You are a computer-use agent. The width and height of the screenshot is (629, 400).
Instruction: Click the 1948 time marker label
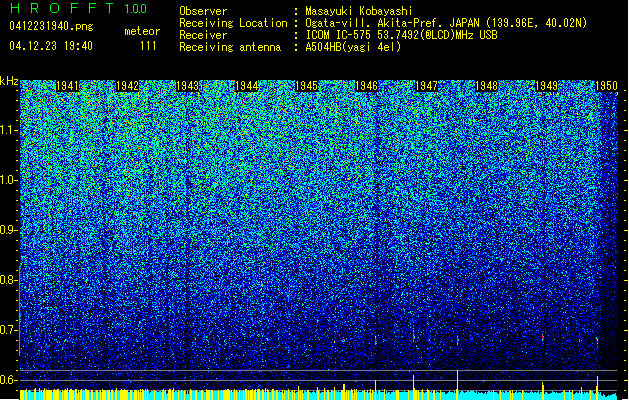click(x=486, y=86)
